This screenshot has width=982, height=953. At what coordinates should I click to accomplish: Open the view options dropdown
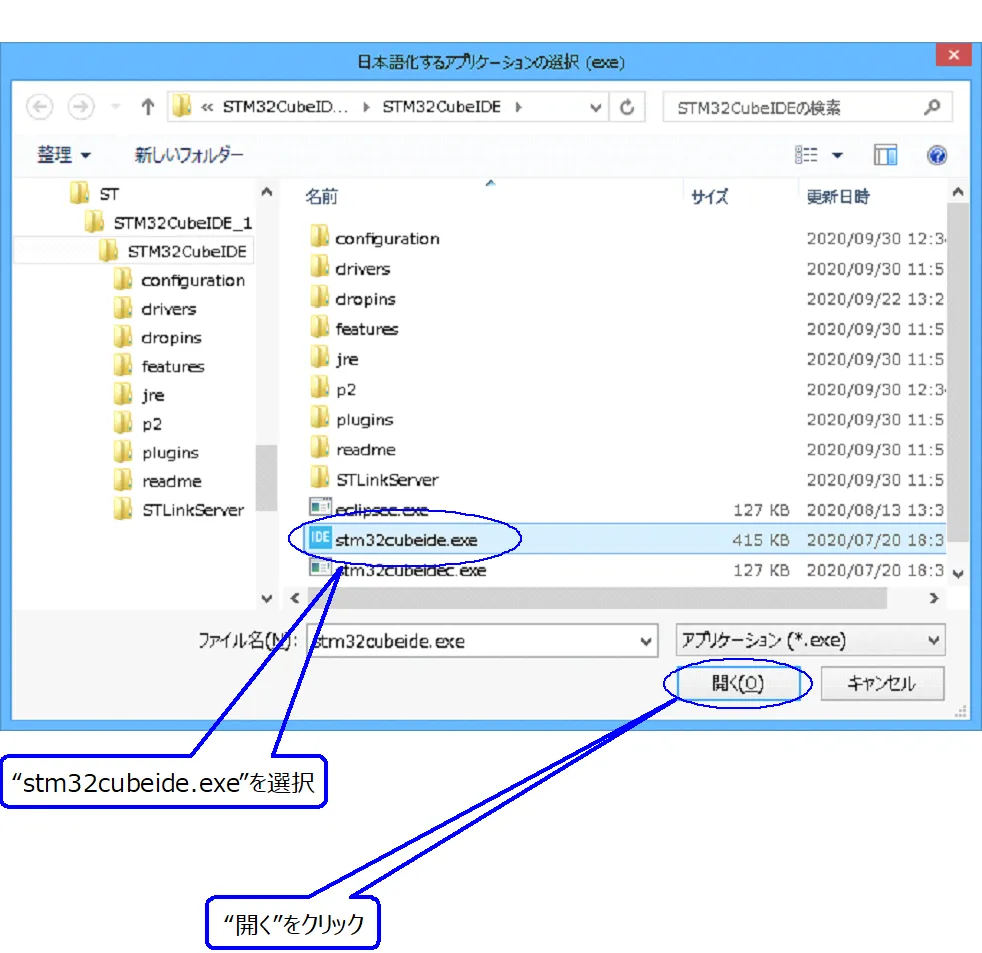point(837,155)
